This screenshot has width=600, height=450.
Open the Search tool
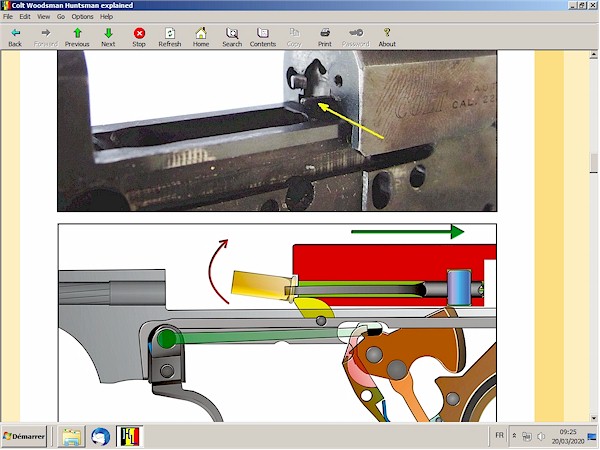[x=232, y=37]
